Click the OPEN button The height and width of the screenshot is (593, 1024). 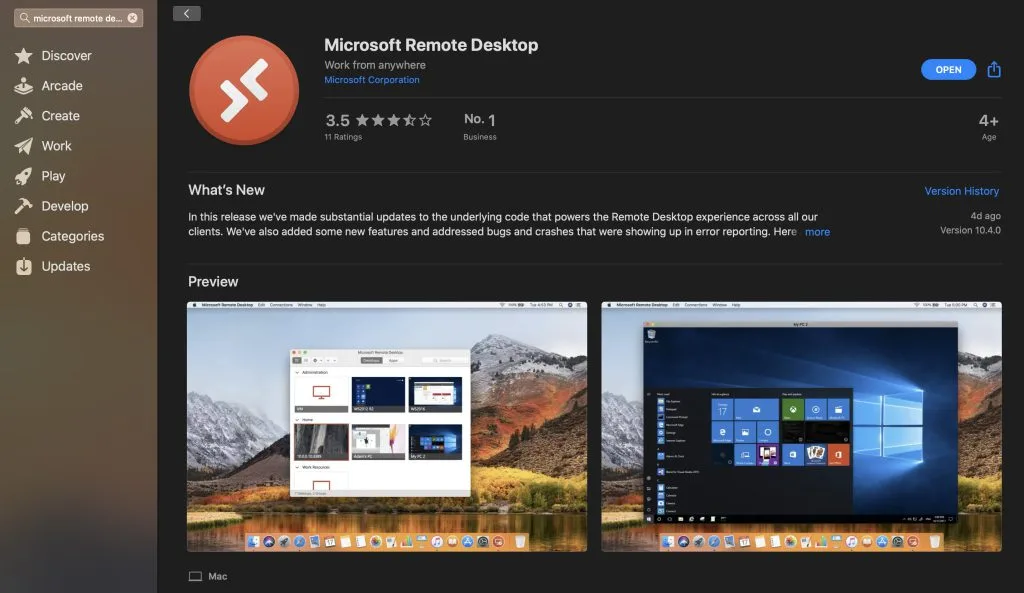pyautogui.click(x=948, y=69)
